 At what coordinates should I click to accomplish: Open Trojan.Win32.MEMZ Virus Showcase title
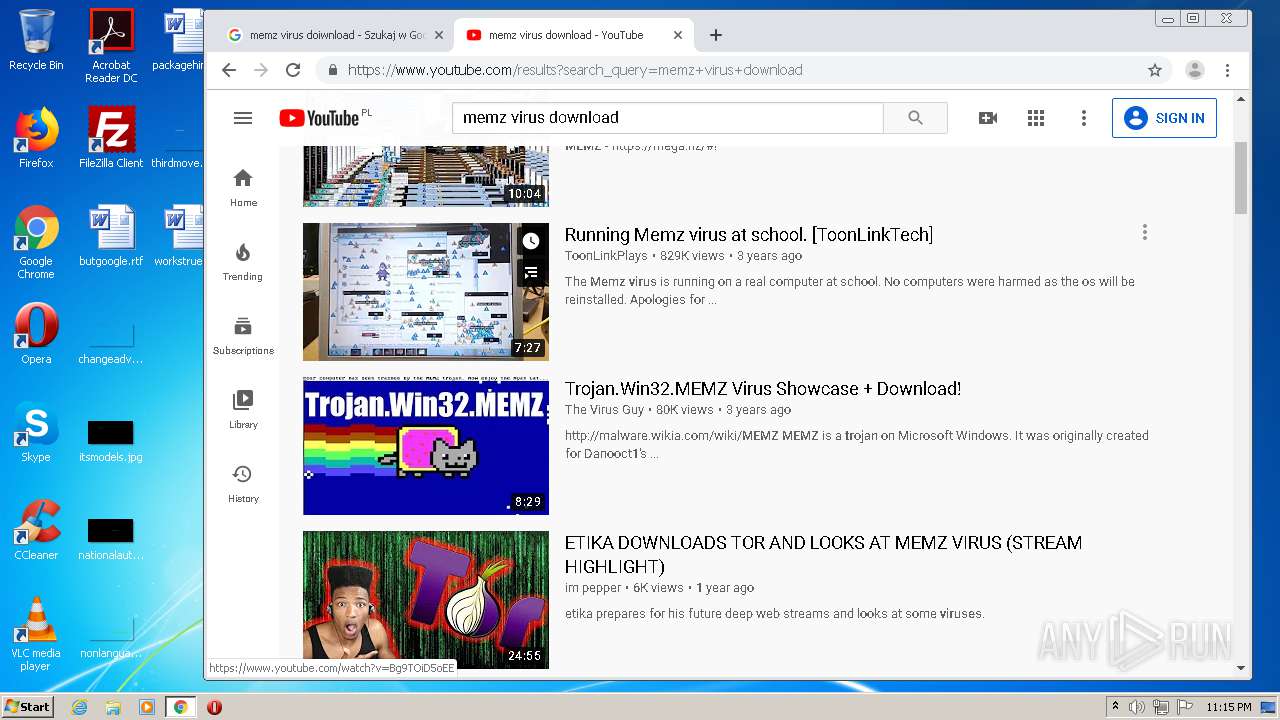763,389
